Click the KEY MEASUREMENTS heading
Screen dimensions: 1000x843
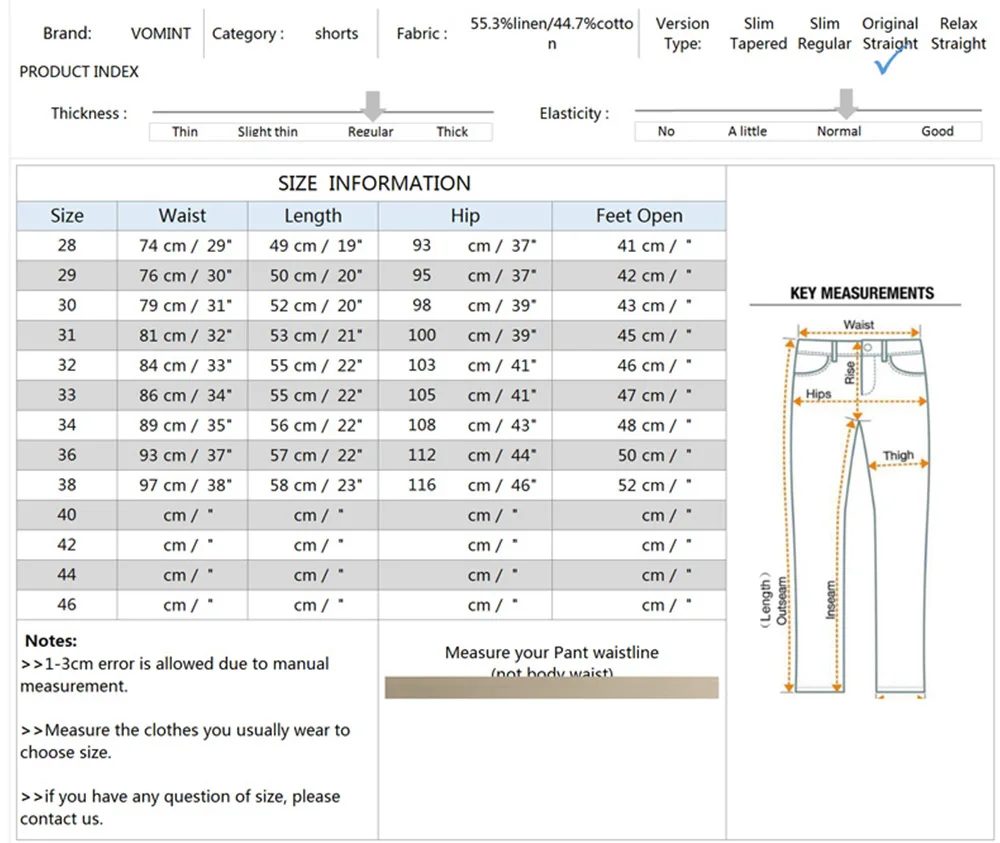pyautogui.click(x=861, y=293)
